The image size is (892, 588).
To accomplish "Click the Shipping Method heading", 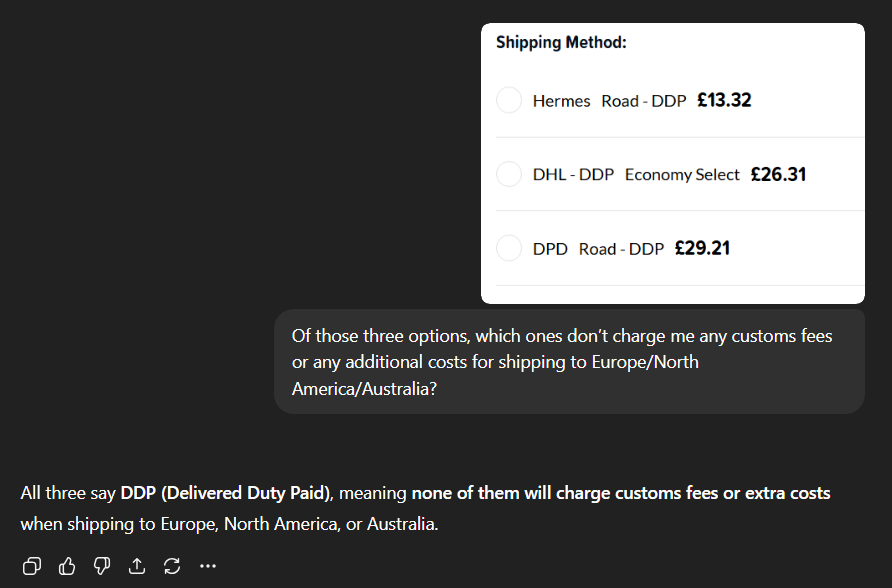I will click(x=561, y=43).
